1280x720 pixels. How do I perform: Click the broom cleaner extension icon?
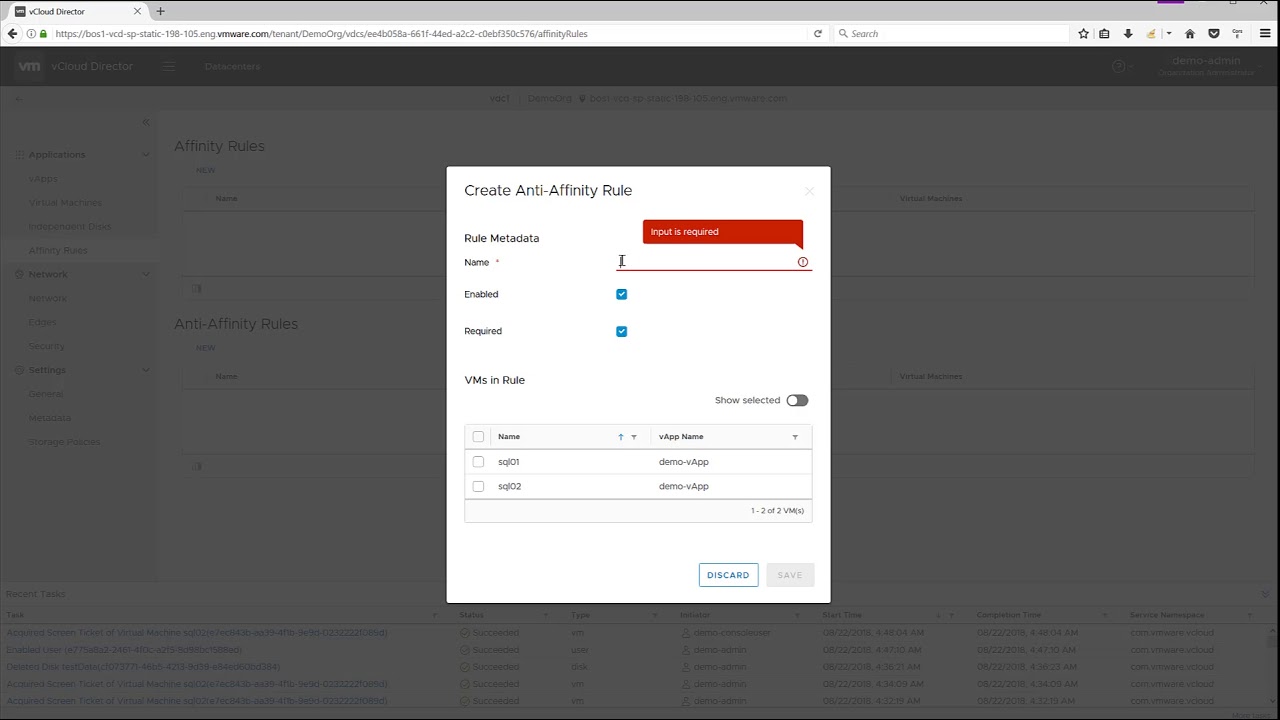[1151, 33]
